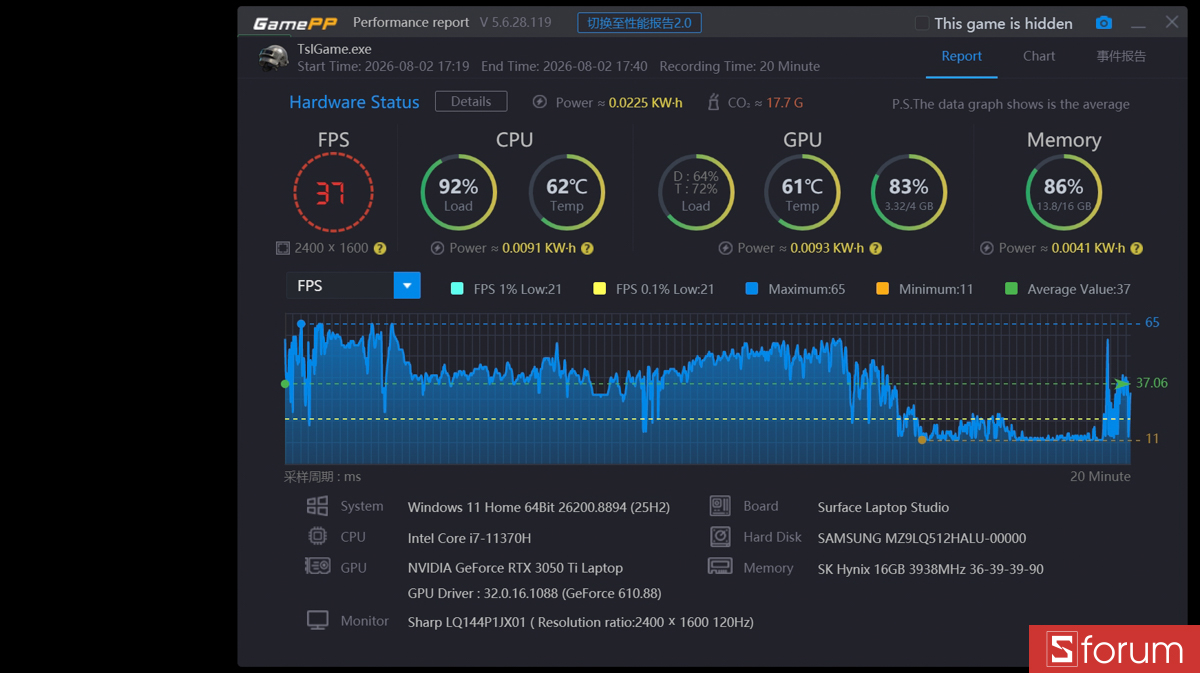Click the System Windows logo icon
Image resolution: width=1200 pixels, height=673 pixels.
317,506
